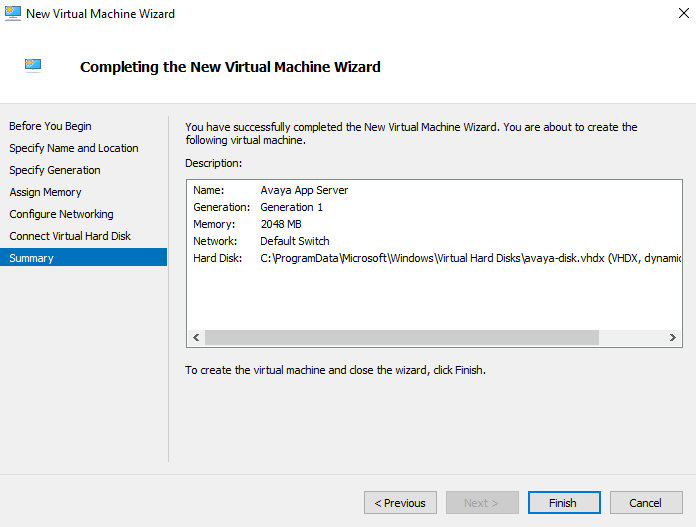The image size is (696, 527).
Task: Click left arrow of description scrollbar
Action: (x=196, y=337)
